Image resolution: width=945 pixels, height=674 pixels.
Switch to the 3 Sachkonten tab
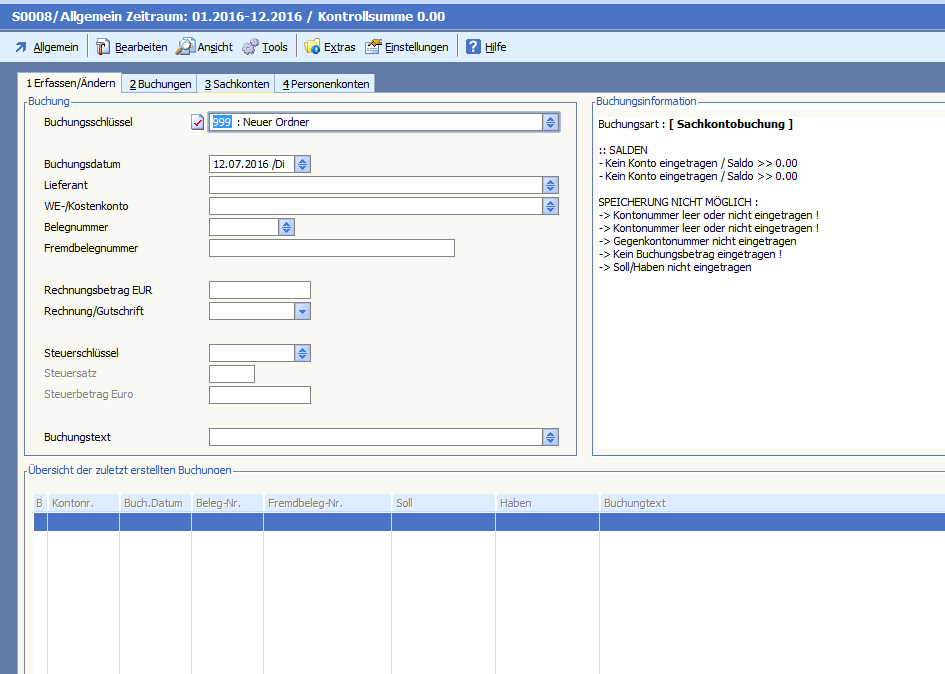(236, 84)
